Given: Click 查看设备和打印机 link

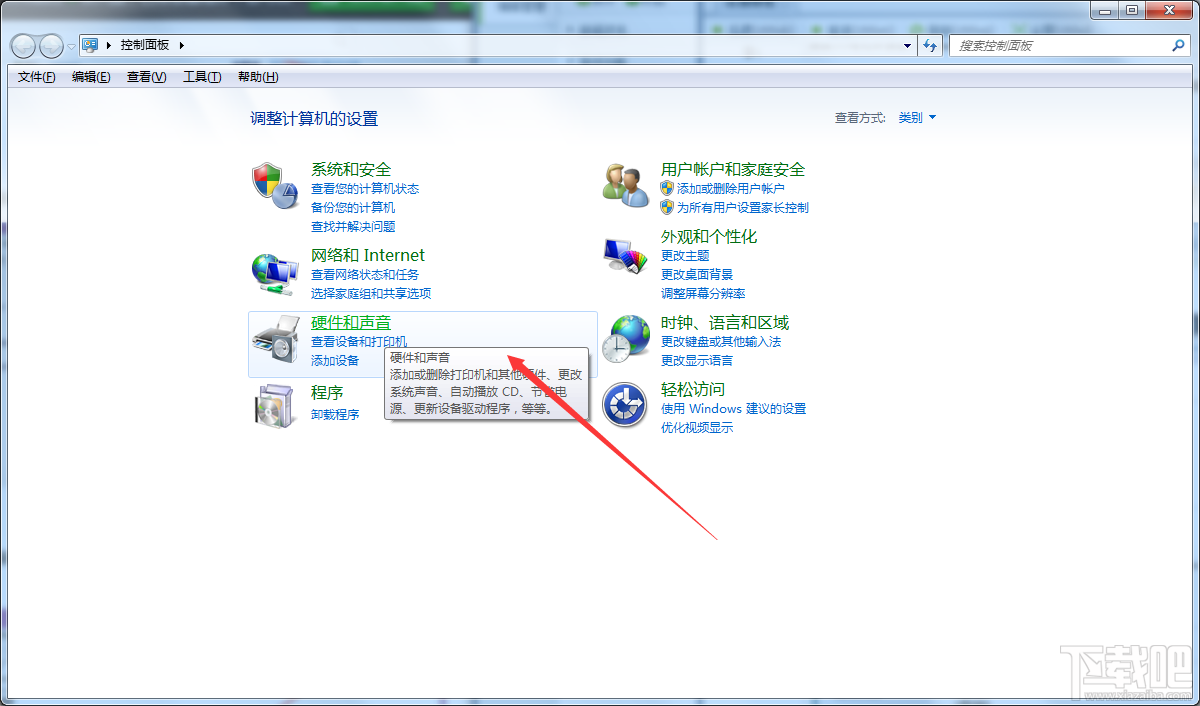Looking at the screenshot, I should [359, 341].
